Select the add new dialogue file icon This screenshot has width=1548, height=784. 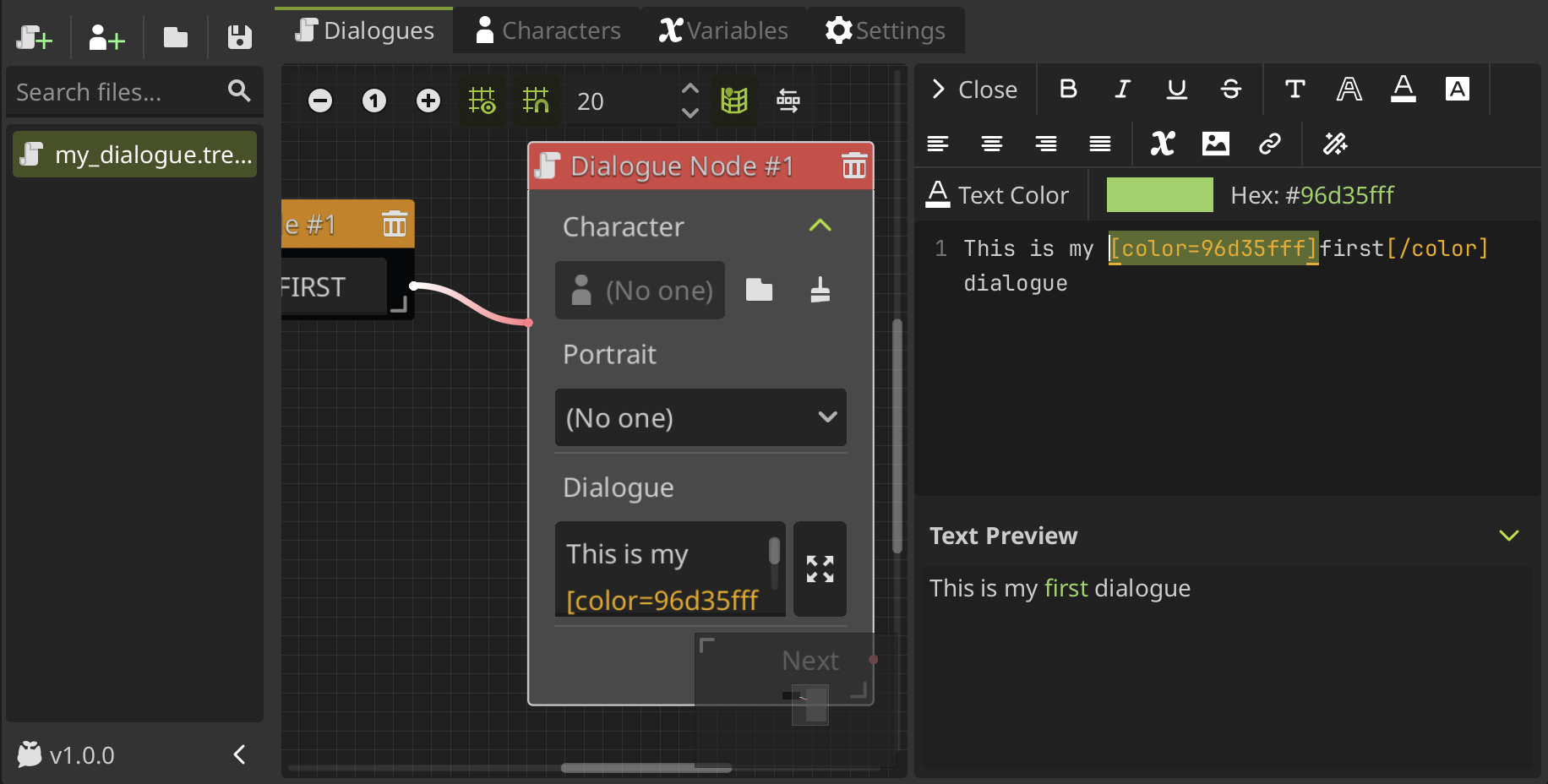pos(34,36)
